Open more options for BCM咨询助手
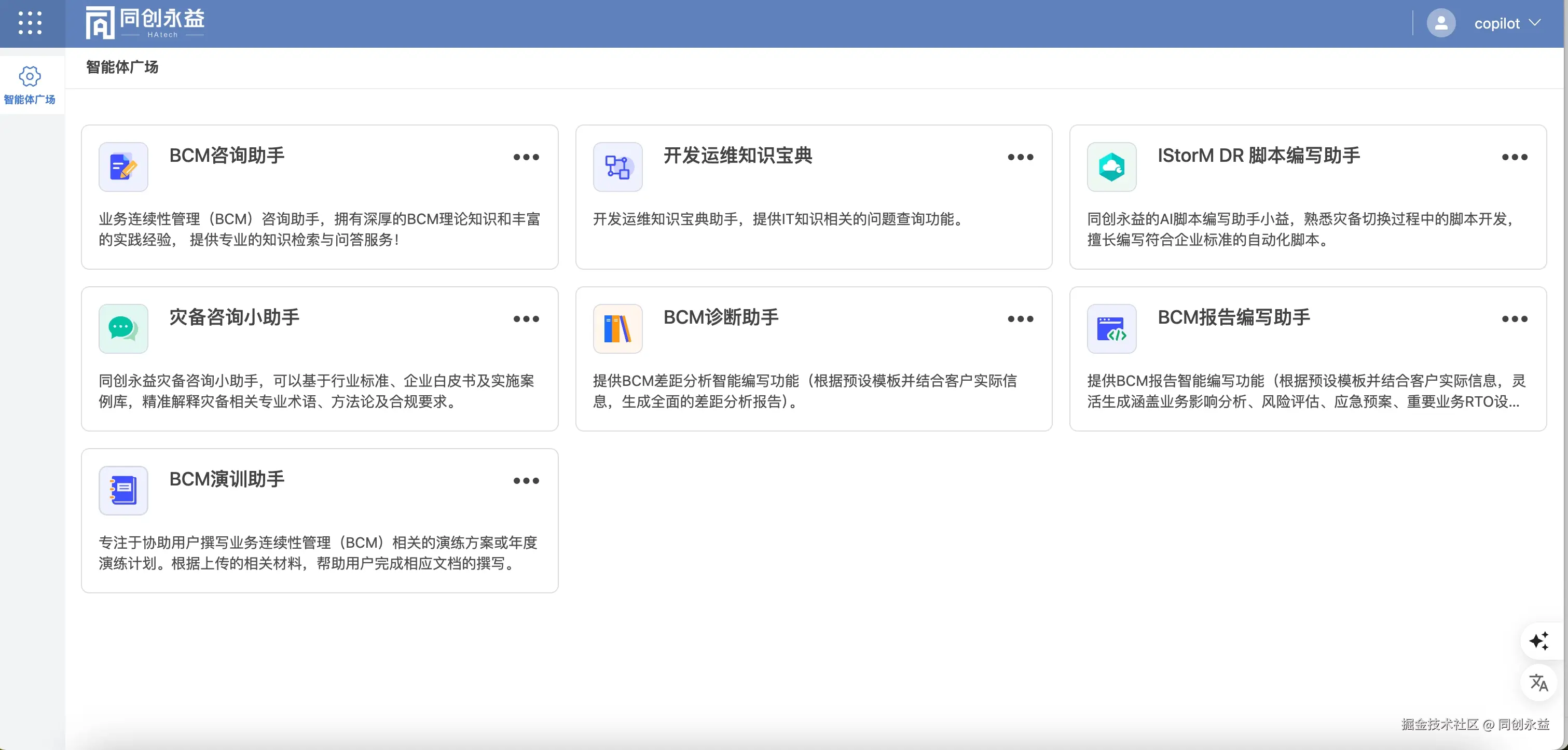The height and width of the screenshot is (750, 1568). [x=526, y=157]
